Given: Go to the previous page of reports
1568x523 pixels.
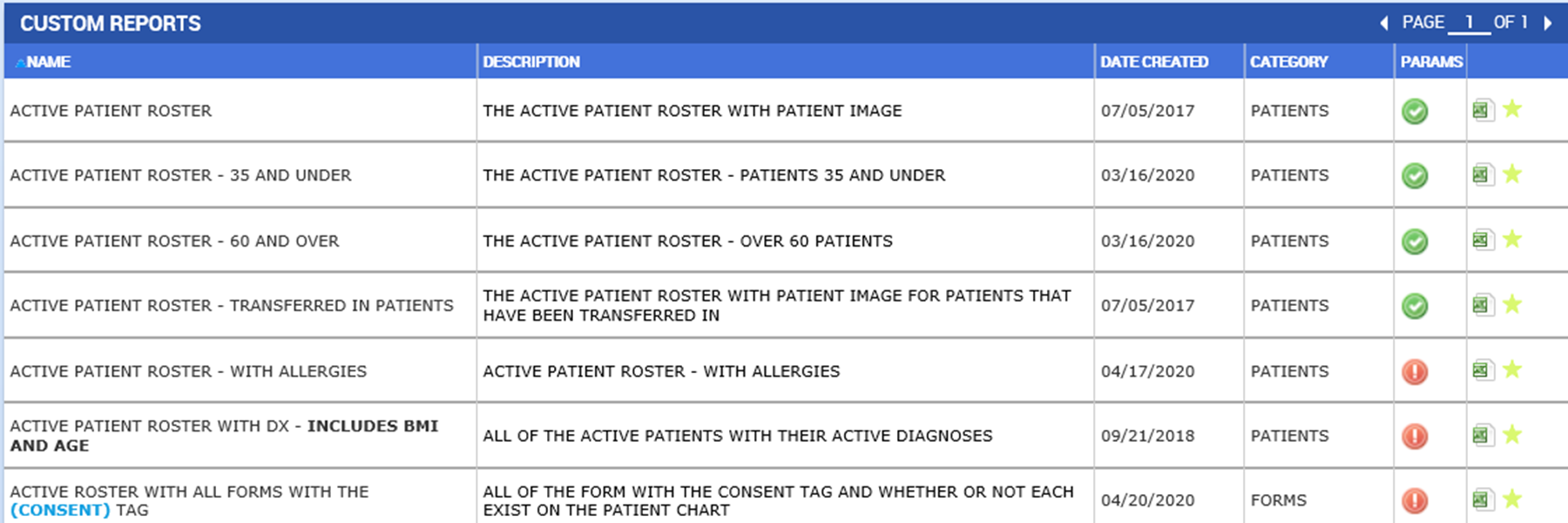Looking at the screenshot, I should (1384, 24).
